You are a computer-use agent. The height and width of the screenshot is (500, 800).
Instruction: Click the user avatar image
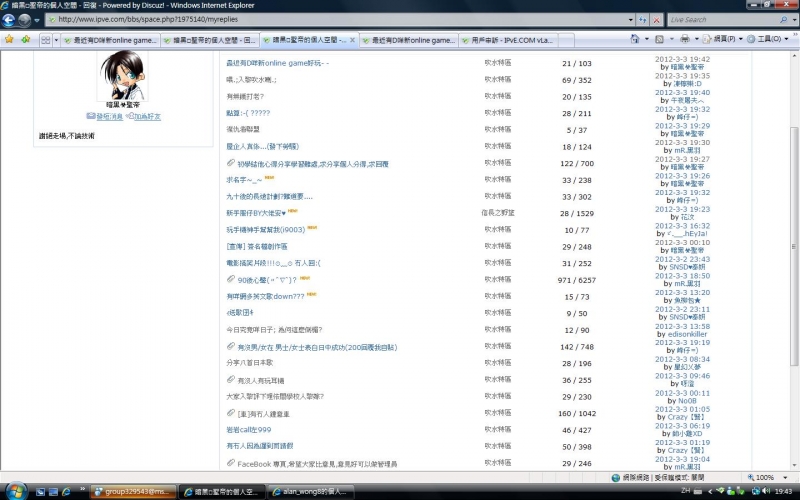122,75
